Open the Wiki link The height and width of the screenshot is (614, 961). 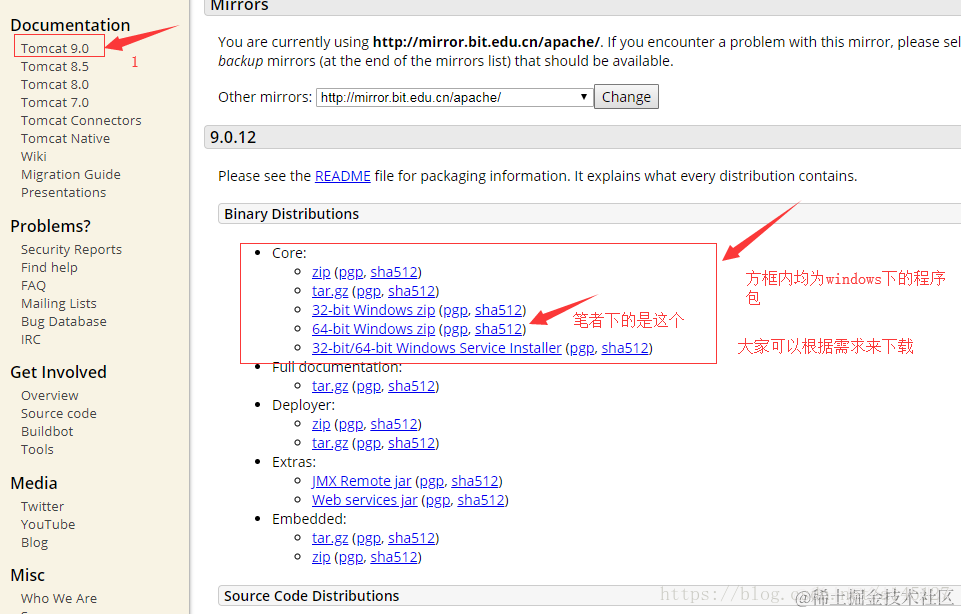tap(34, 156)
